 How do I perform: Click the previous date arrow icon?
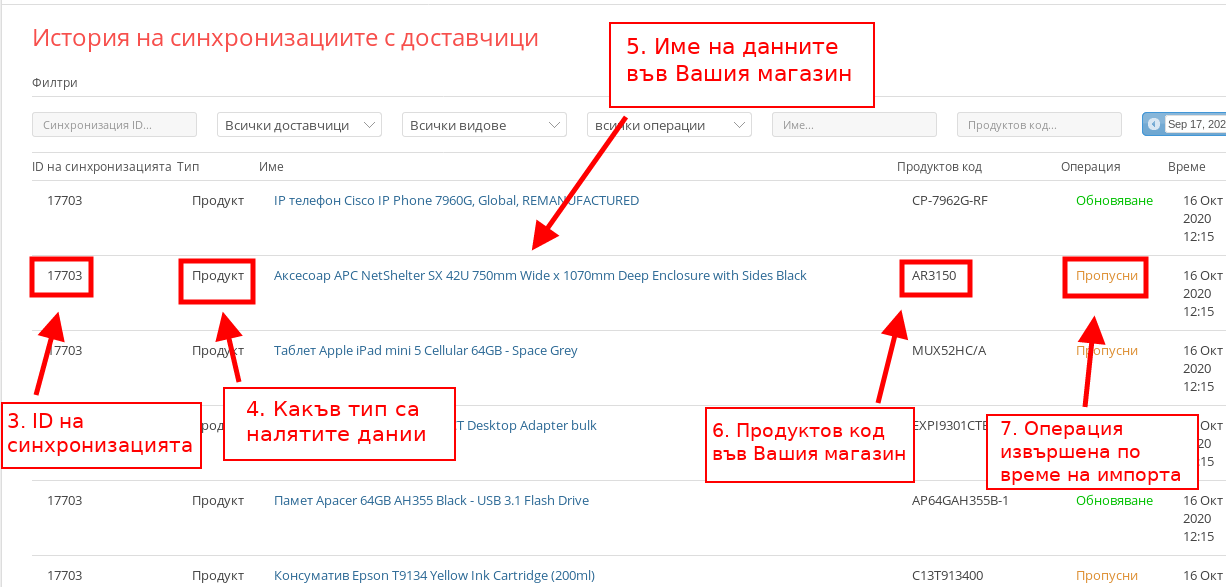(x=1154, y=124)
